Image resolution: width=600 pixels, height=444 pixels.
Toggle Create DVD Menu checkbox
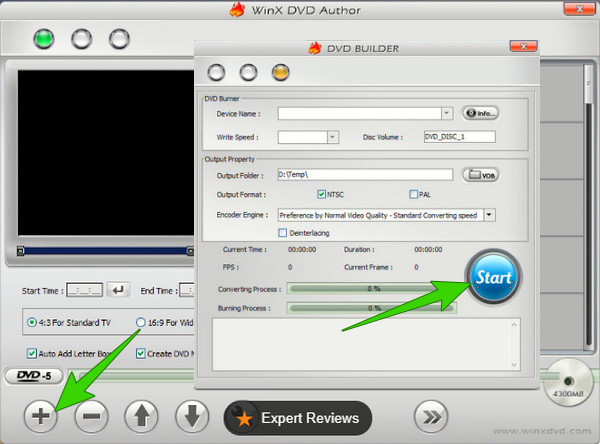(140, 353)
